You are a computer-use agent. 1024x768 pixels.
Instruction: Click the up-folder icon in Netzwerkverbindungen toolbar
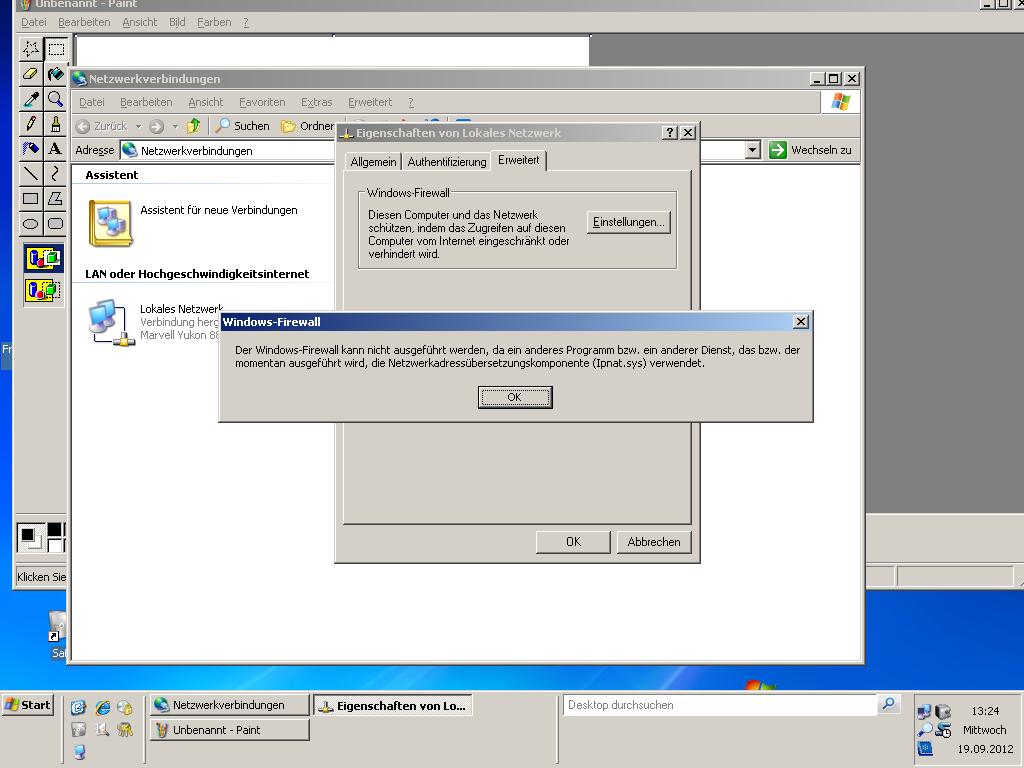pyautogui.click(x=193, y=125)
